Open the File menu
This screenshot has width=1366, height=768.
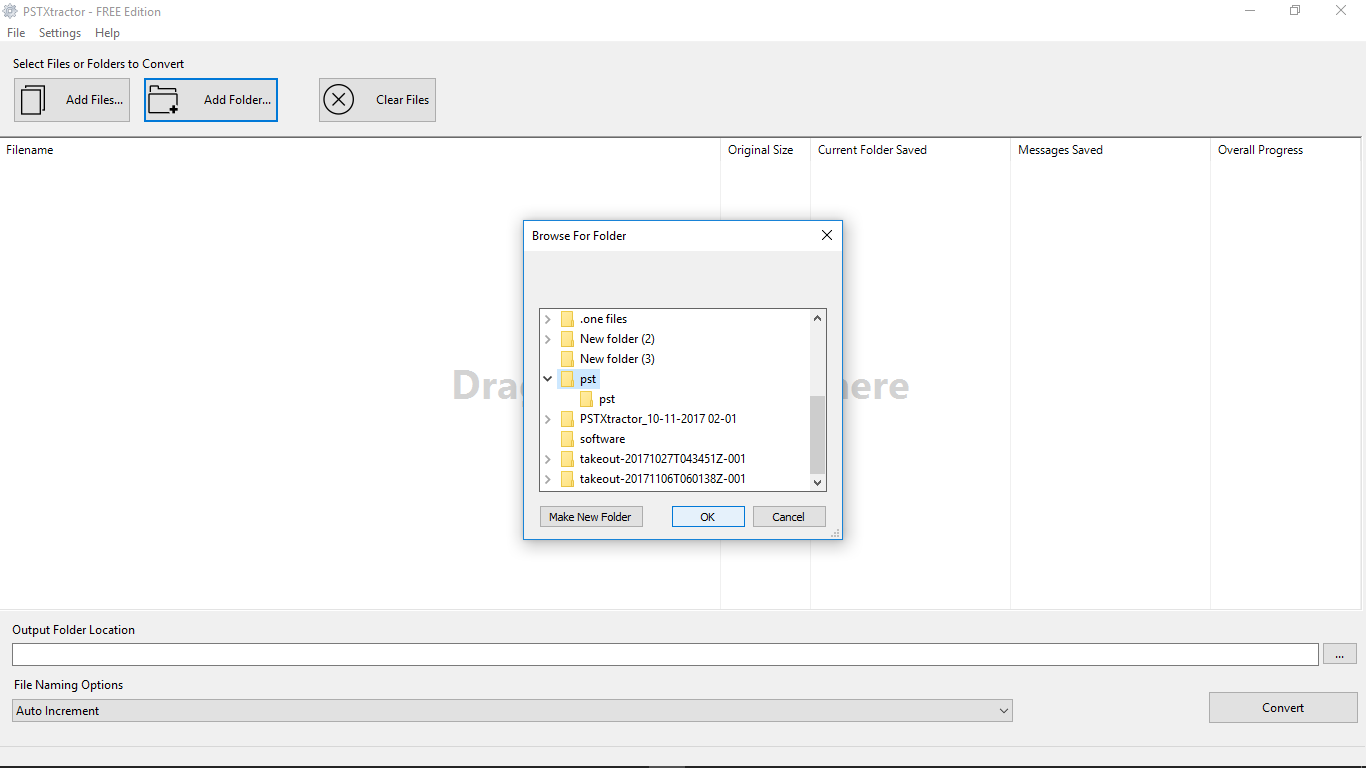(x=16, y=33)
